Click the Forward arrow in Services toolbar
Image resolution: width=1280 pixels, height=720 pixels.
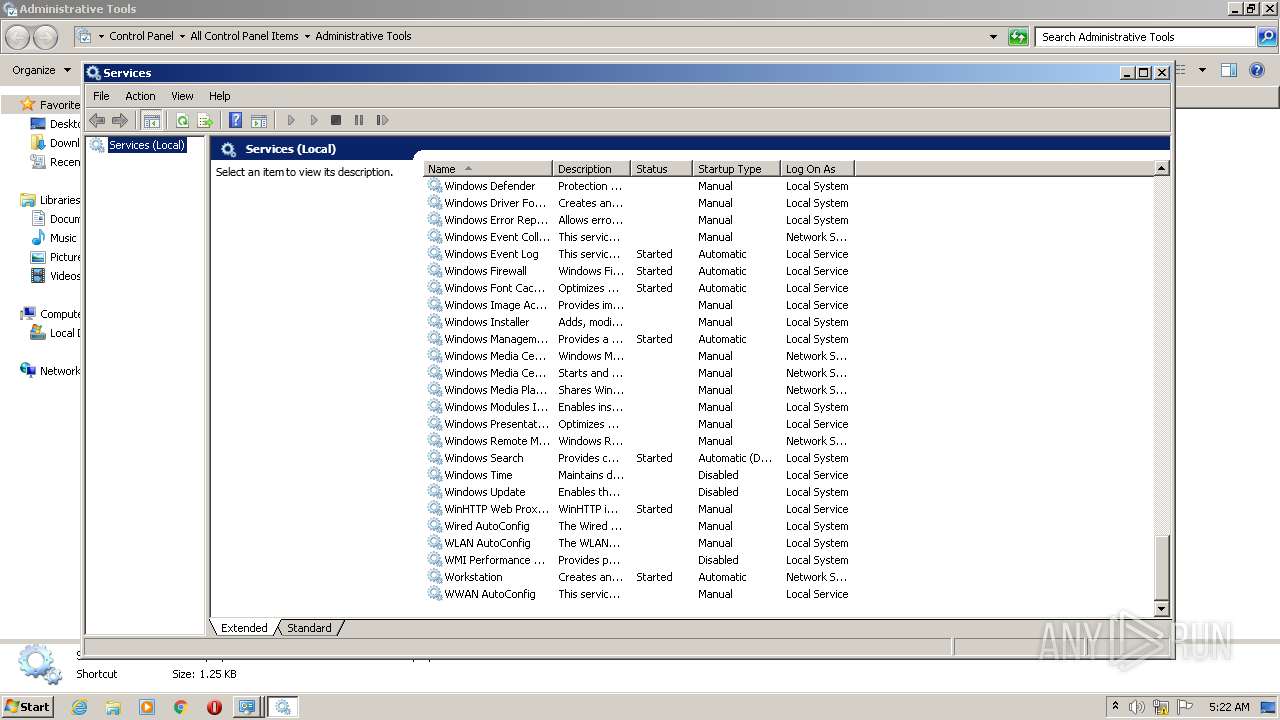click(120, 120)
